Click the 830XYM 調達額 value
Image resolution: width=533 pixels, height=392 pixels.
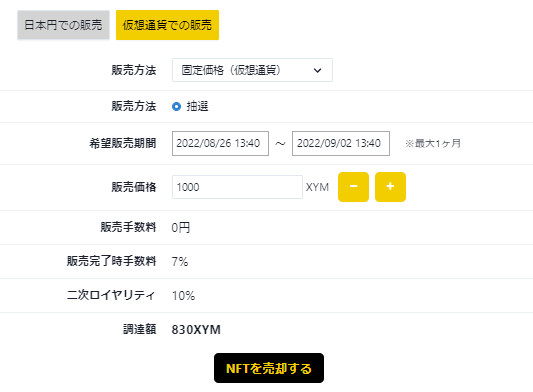tap(196, 329)
